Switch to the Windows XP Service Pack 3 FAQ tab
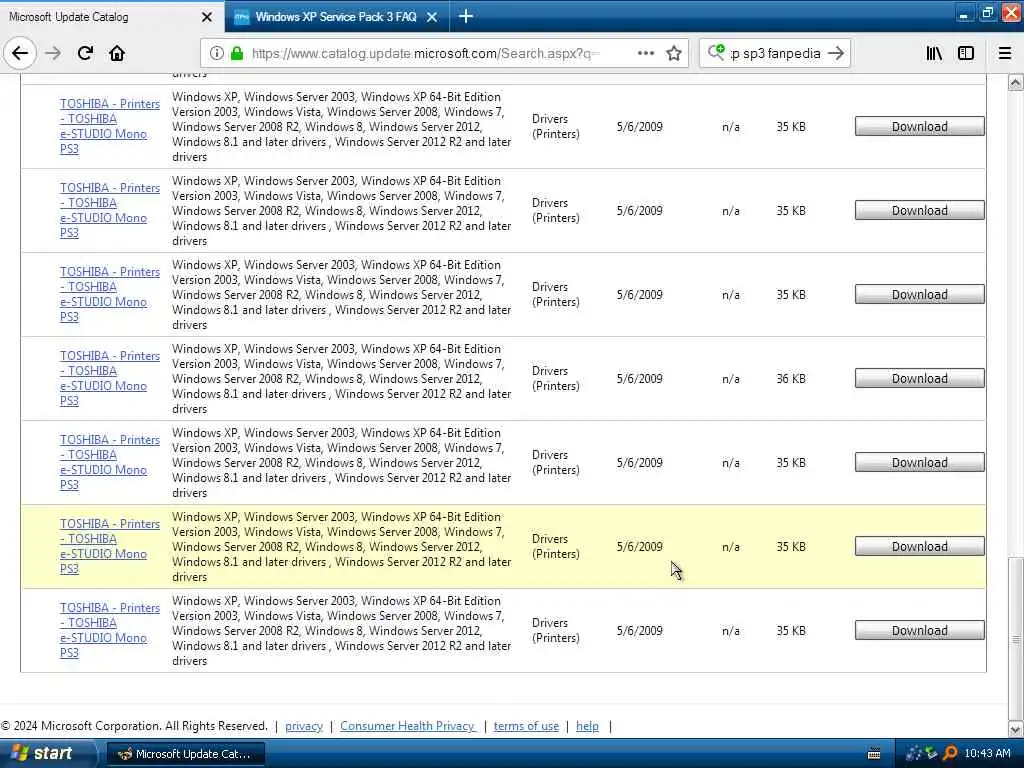Viewport: 1024px width, 768px height. (336, 17)
